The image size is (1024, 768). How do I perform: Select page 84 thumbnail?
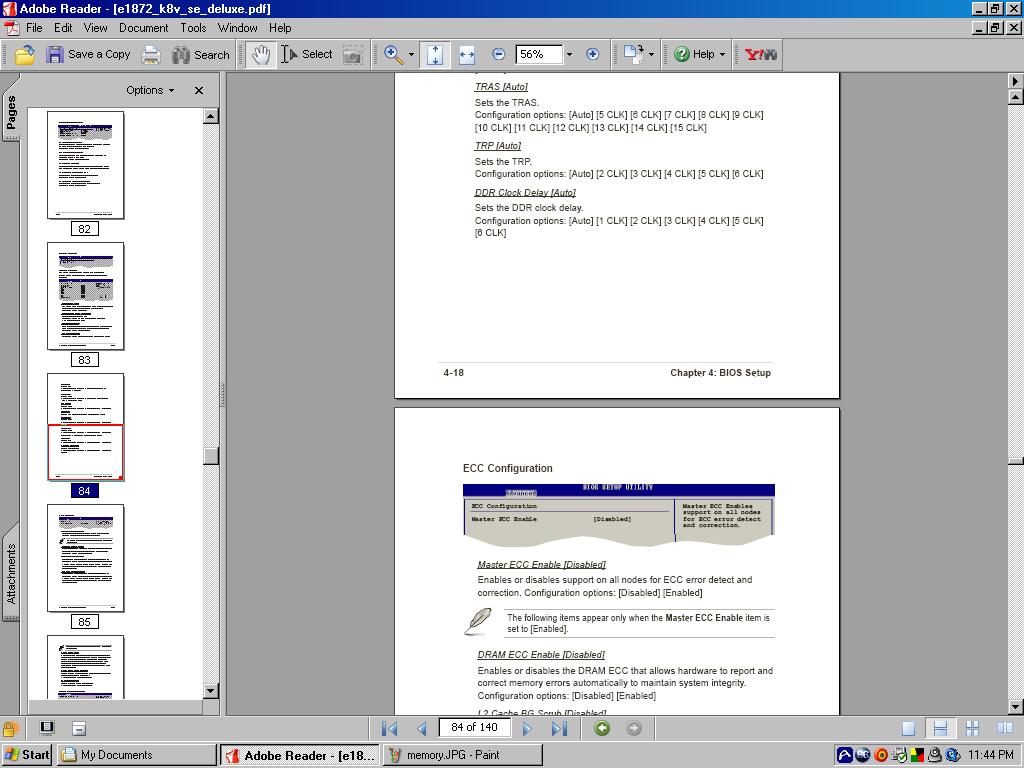tap(85, 427)
